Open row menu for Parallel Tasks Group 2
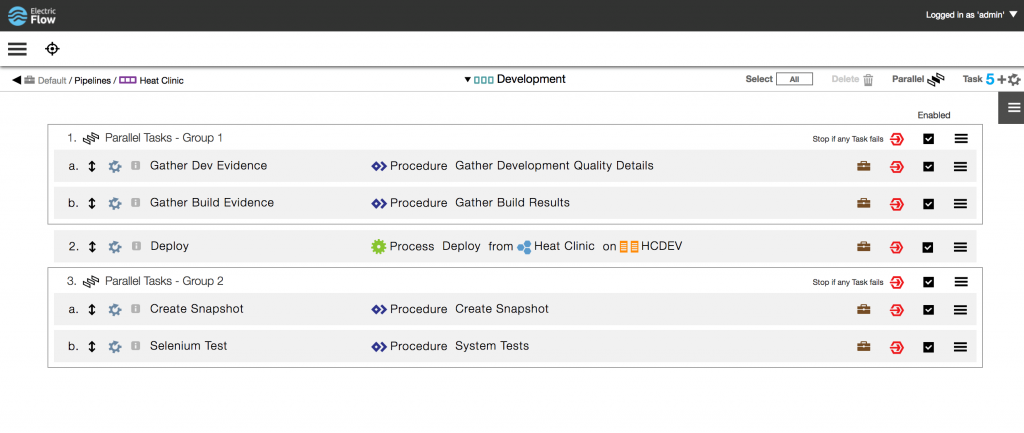This screenshot has height=433, width=1024. tap(961, 282)
